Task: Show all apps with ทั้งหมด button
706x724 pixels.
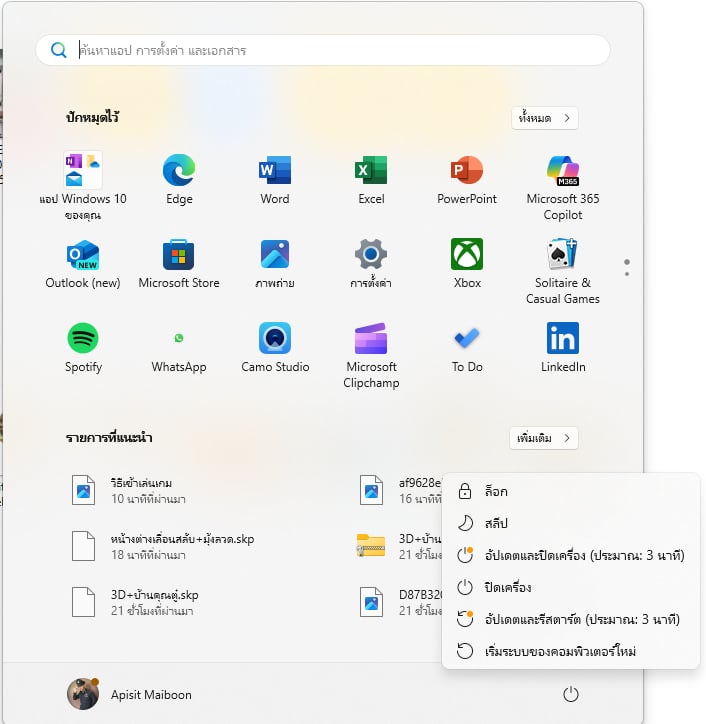Action: pos(544,118)
